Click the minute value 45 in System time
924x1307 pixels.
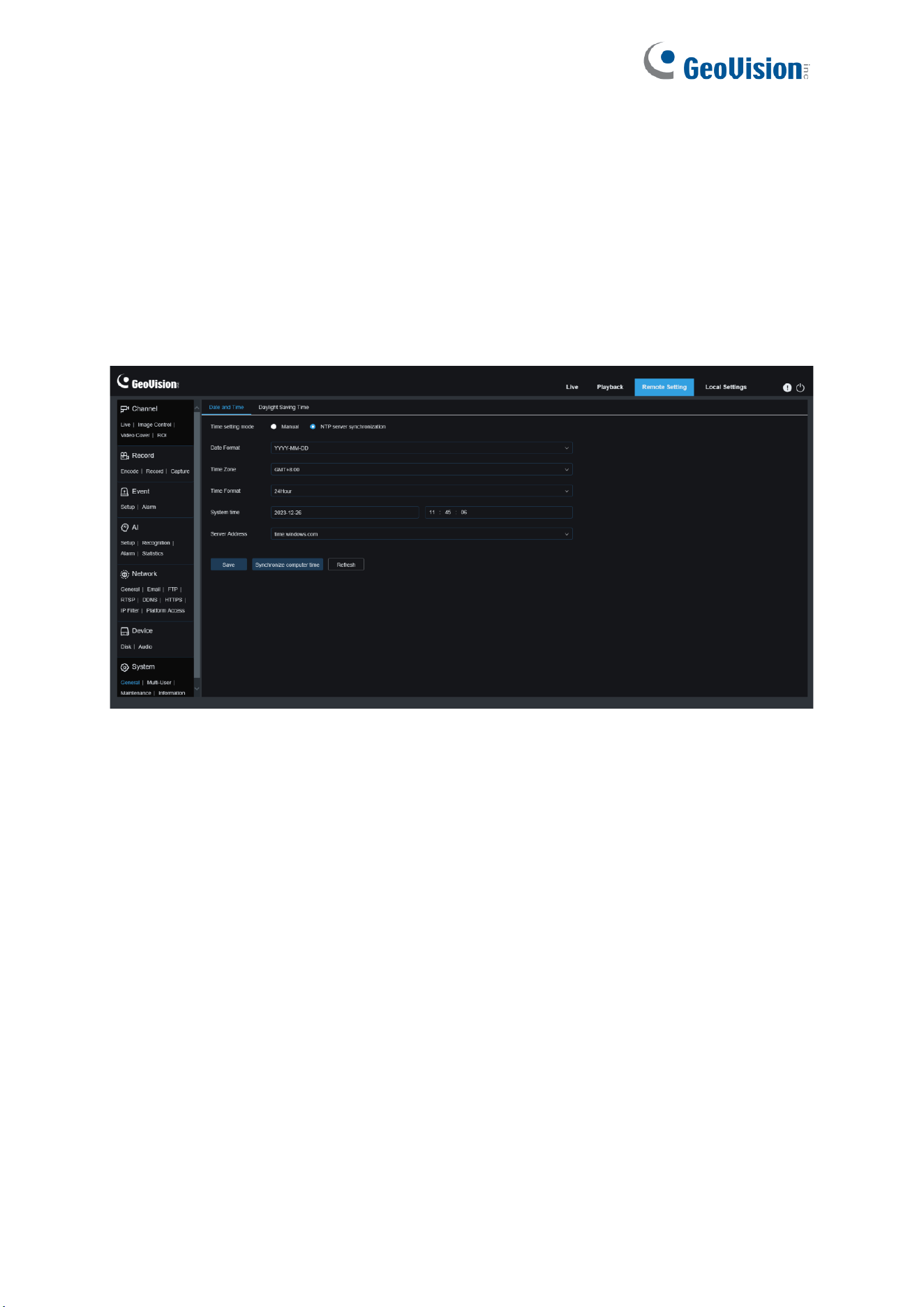tap(448, 512)
